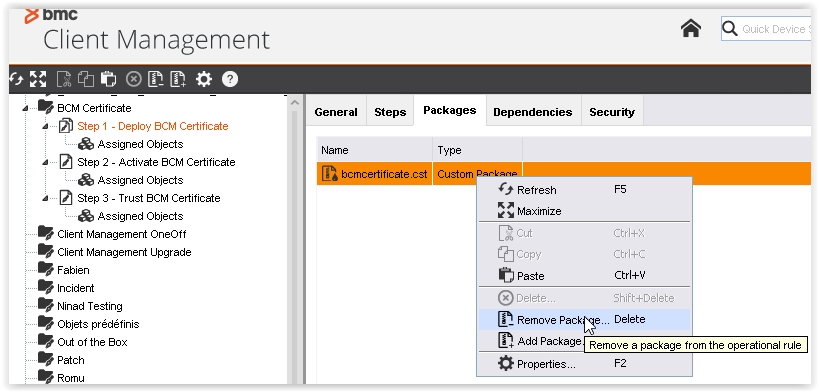Click the BCM Certificate folder icon

(46, 108)
